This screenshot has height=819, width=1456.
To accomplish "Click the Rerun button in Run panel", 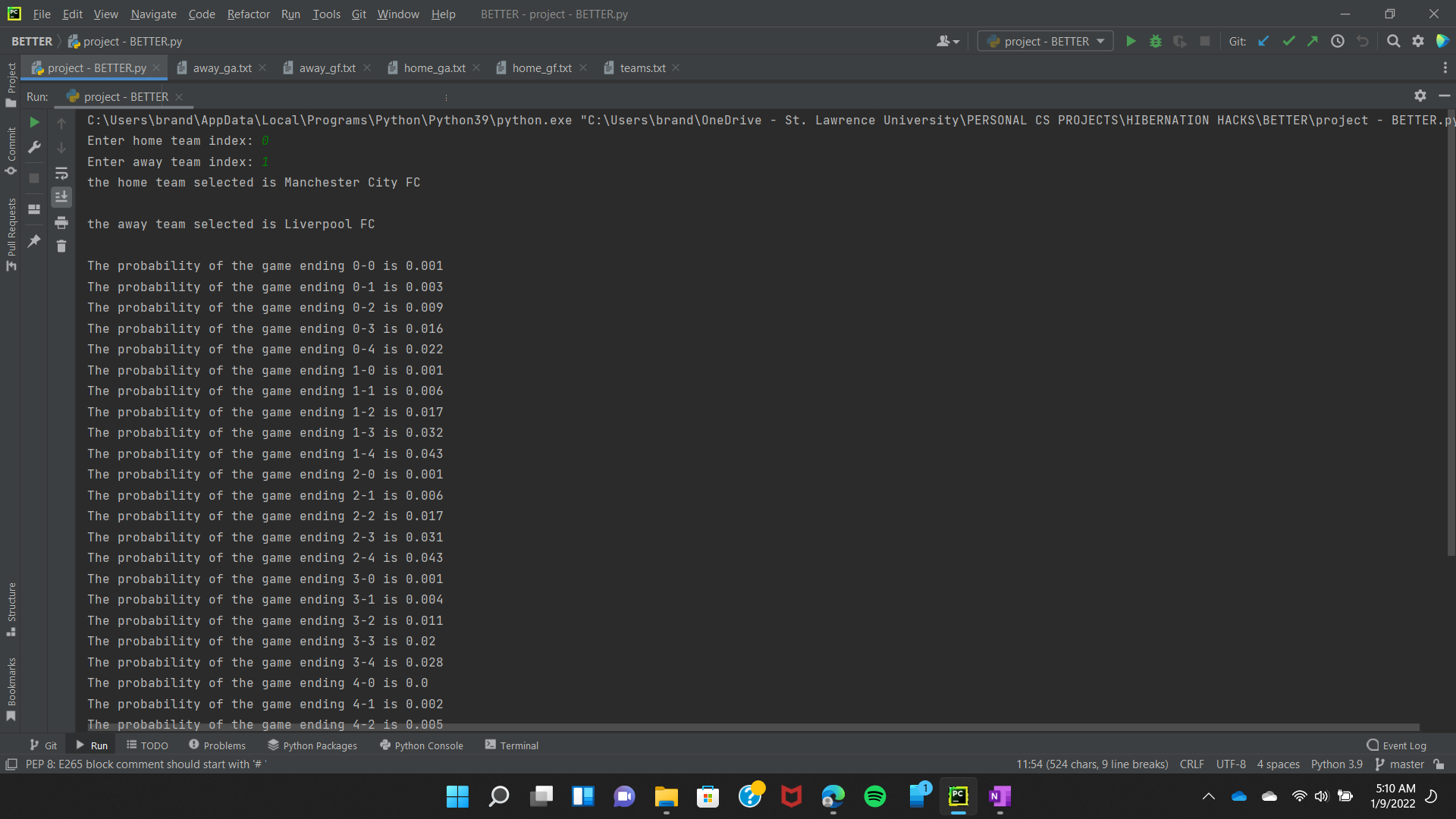I will click(x=34, y=122).
